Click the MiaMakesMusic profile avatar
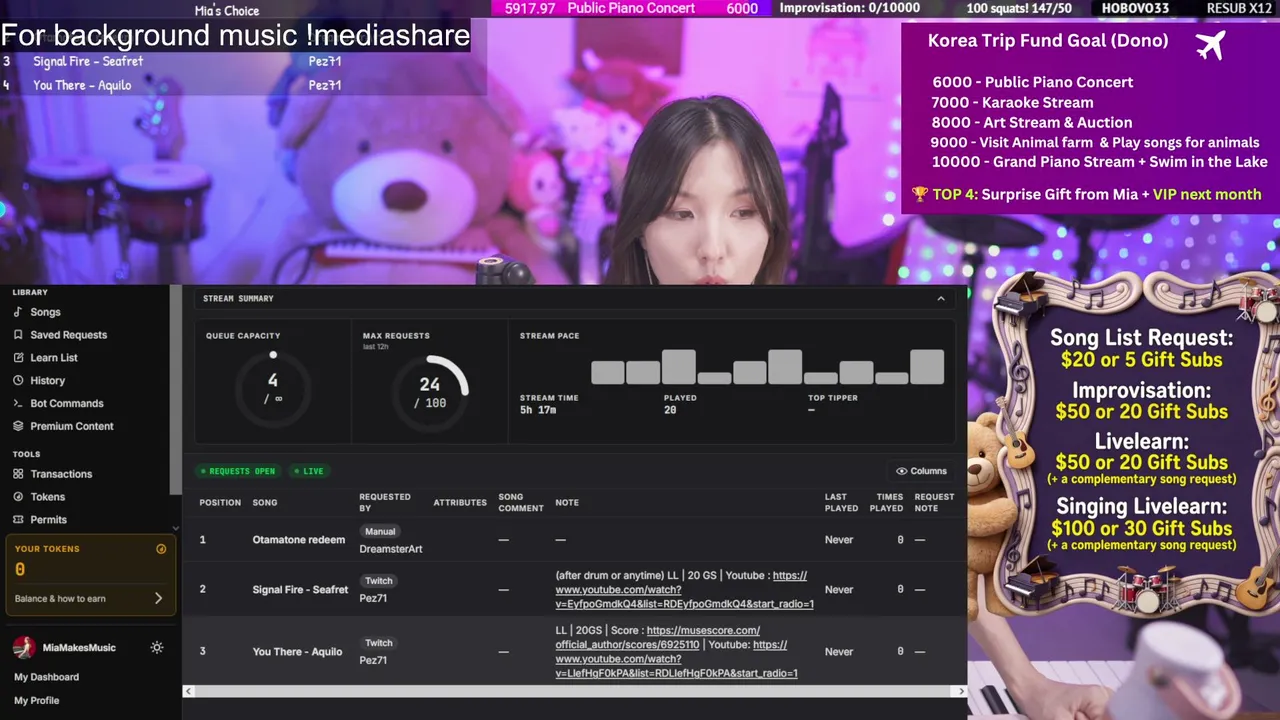The width and height of the screenshot is (1280, 720). coord(23,648)
